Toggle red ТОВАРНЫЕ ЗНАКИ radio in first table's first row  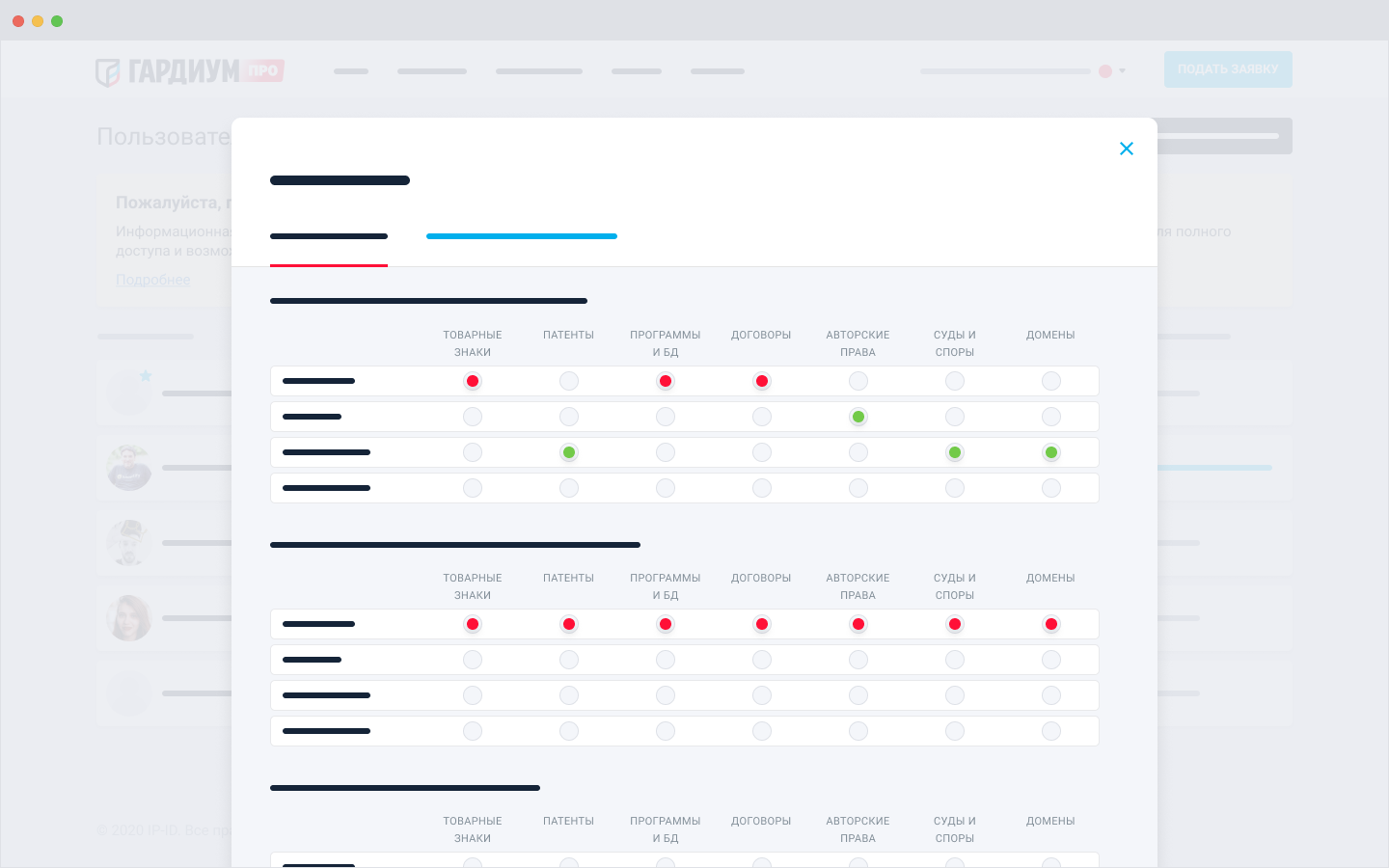473,381
